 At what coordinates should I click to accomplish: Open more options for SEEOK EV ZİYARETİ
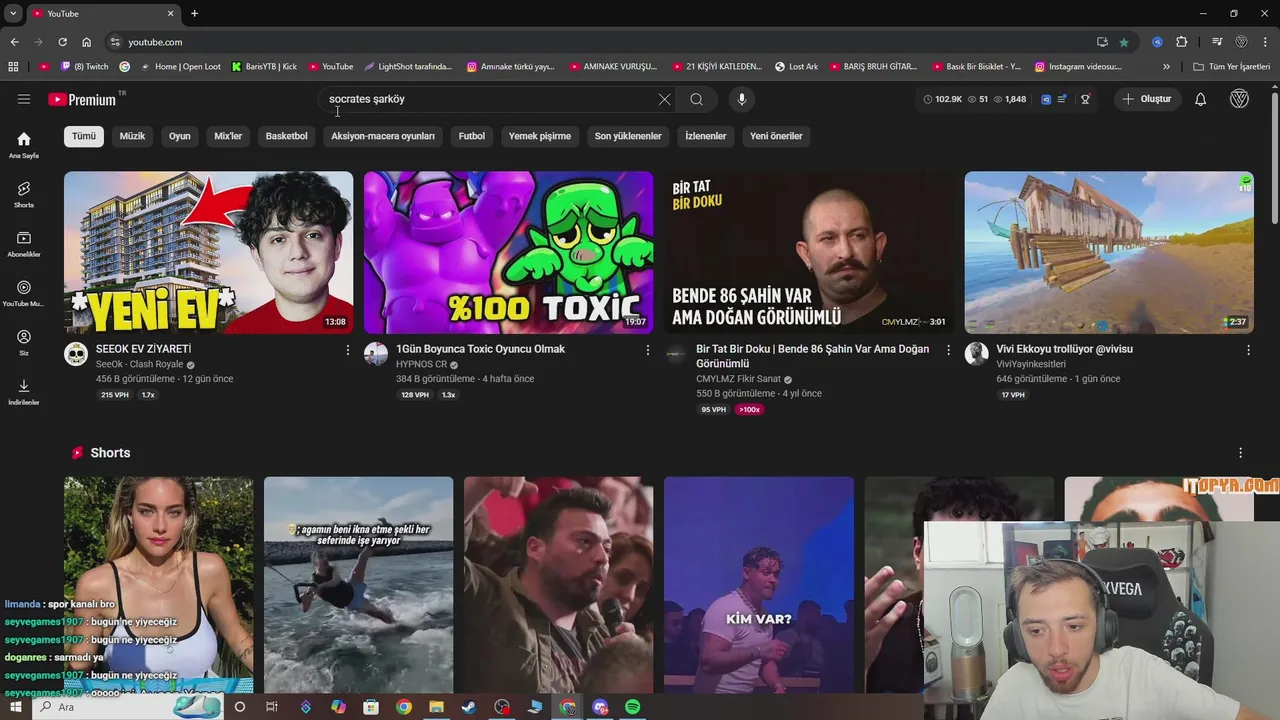(x=348, y=350)
